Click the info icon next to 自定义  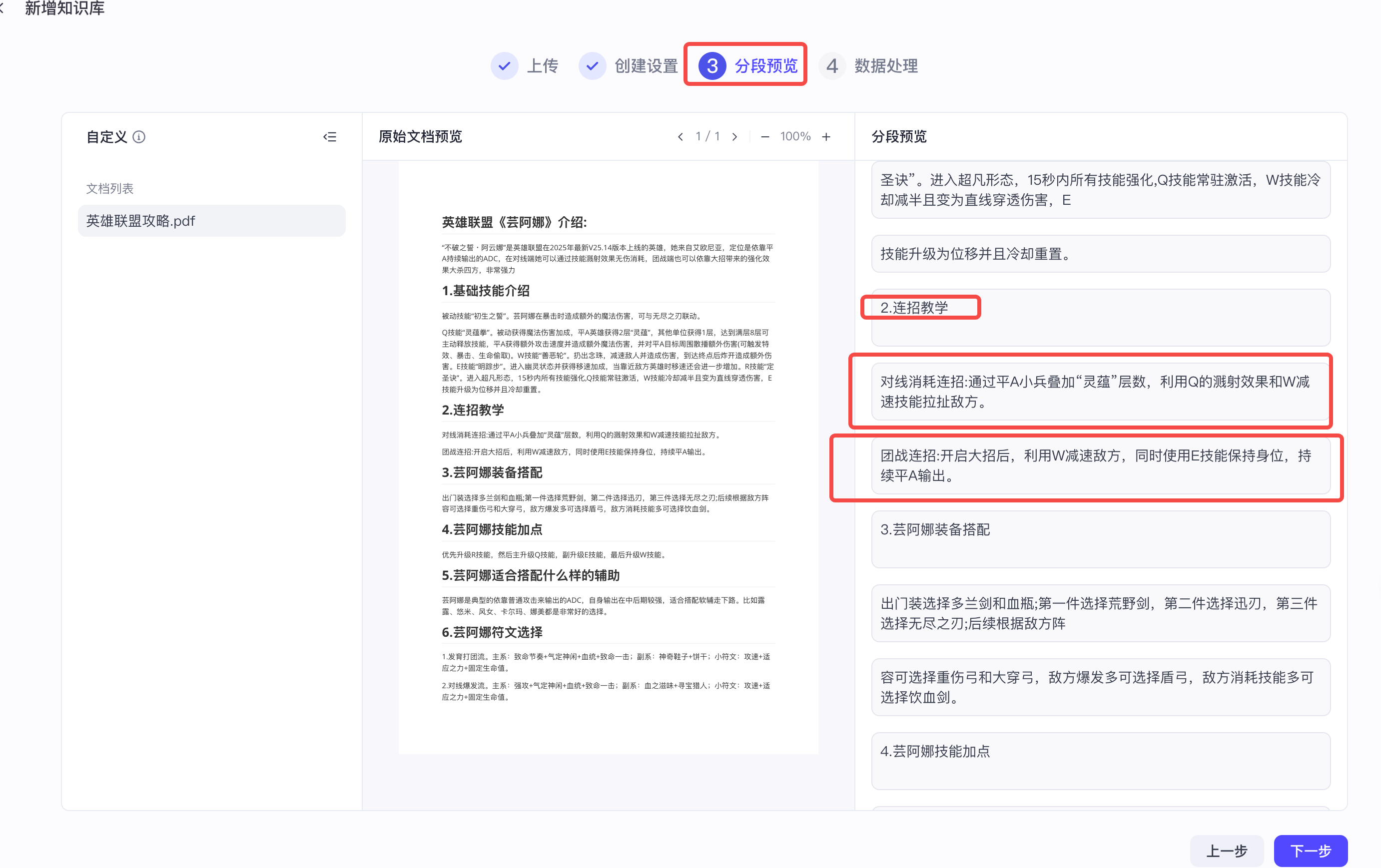pyautogui.click(x=139, y=137)
